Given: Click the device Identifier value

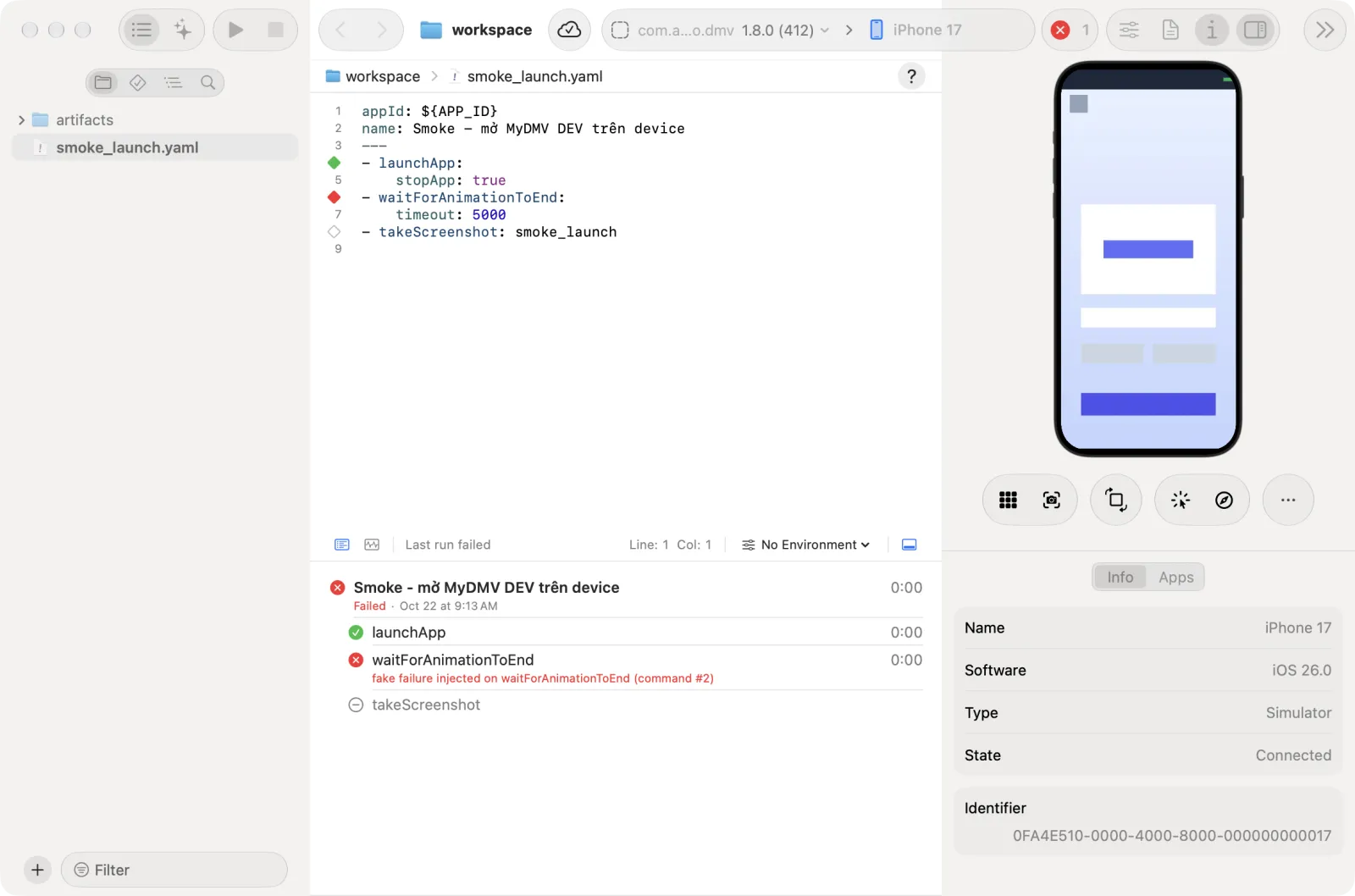Looking at the screenshot, I should pos(1172,836).
